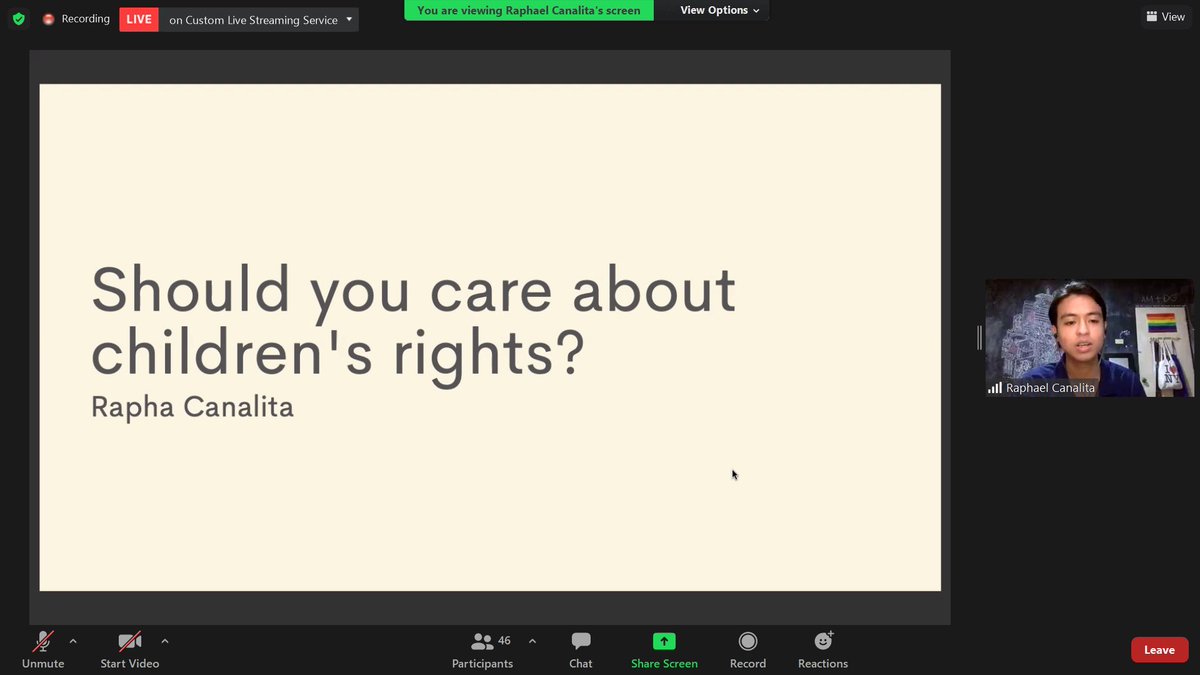Viewport: 1200px width, 675px height.
Task: Unmute the microphone
Action: pos(43,650)
